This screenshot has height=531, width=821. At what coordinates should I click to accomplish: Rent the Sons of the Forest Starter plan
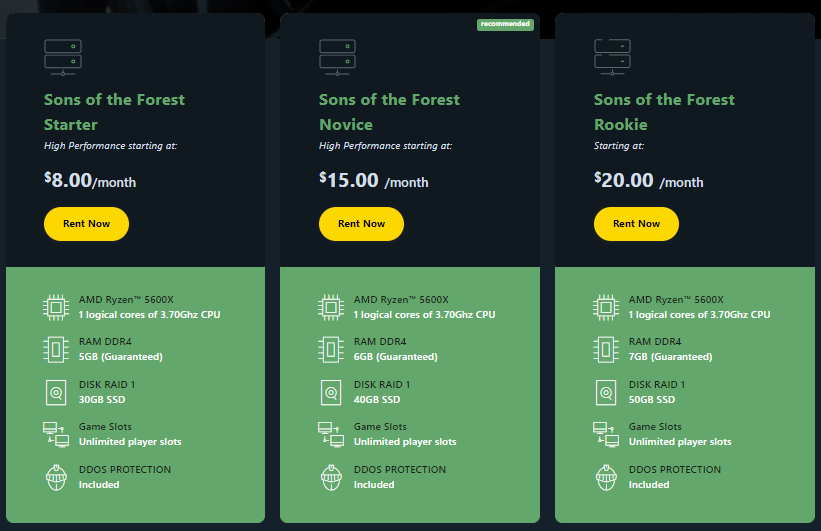tap(86, 224)
